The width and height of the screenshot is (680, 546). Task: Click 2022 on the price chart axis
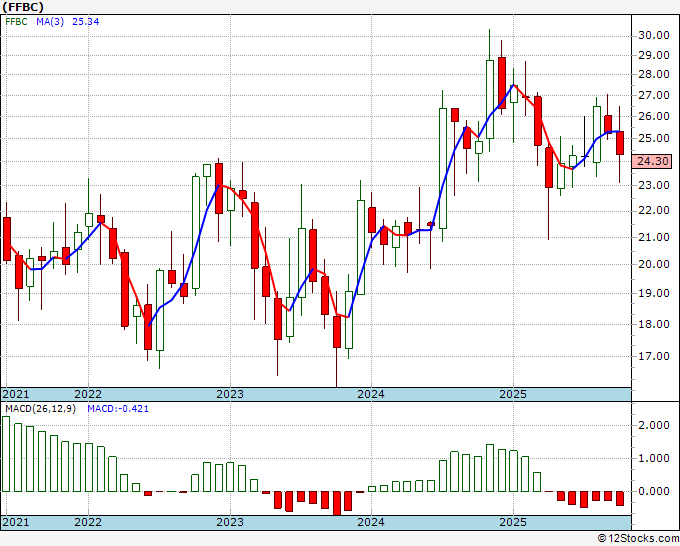(x=88, y=394)
